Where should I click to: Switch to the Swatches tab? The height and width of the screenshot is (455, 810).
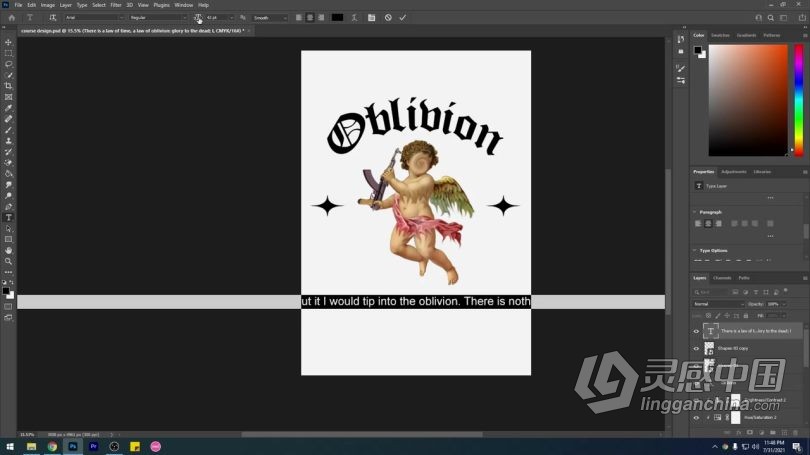tap(720, 35)
